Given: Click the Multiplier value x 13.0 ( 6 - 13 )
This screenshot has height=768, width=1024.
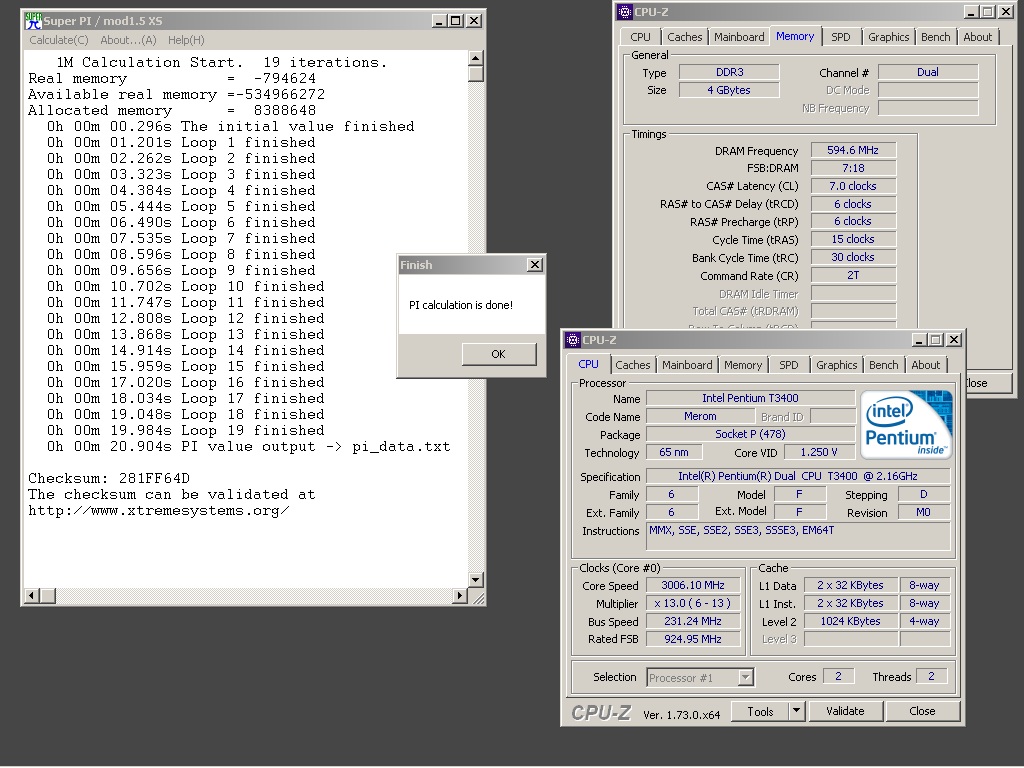Looking at the screenshot, I should coord(693,603).
